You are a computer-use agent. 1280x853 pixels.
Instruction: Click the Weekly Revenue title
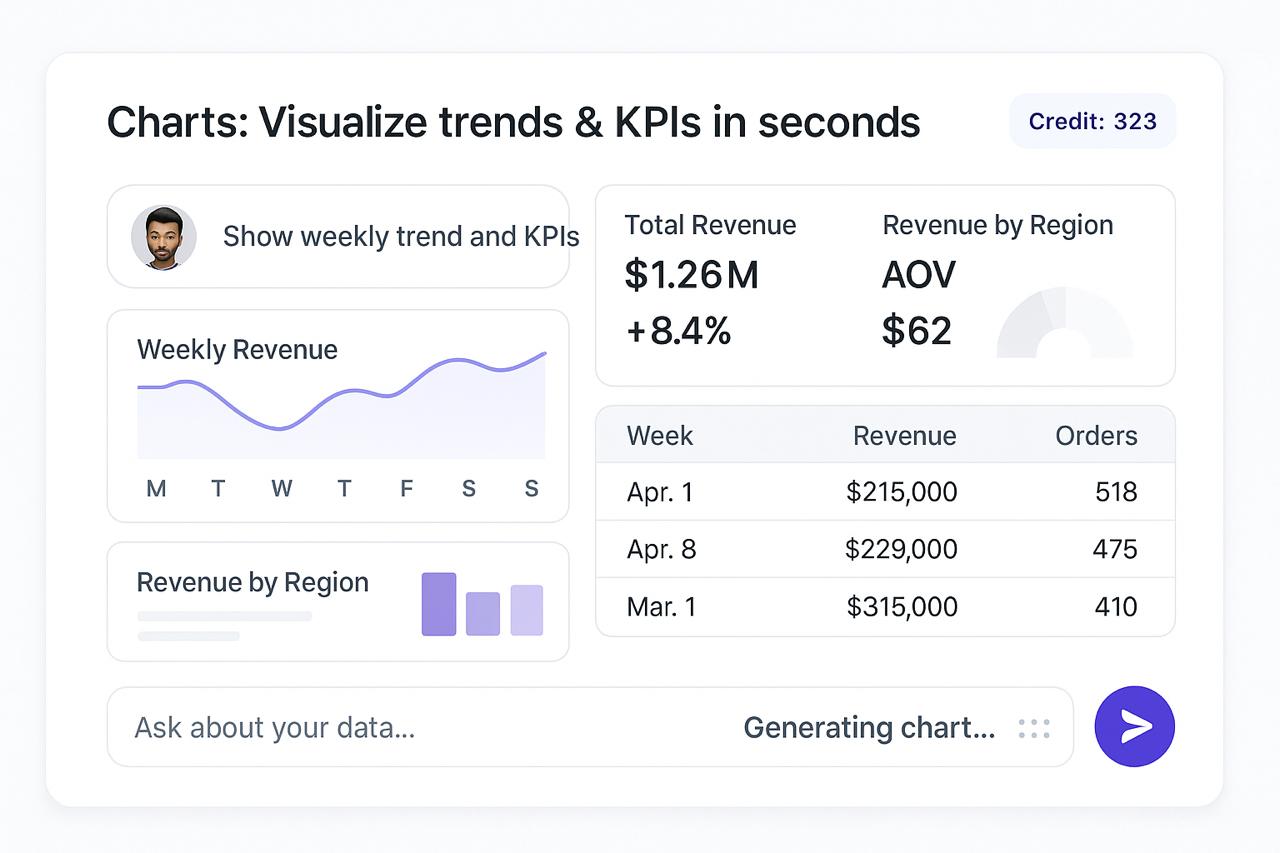[237, 350]
